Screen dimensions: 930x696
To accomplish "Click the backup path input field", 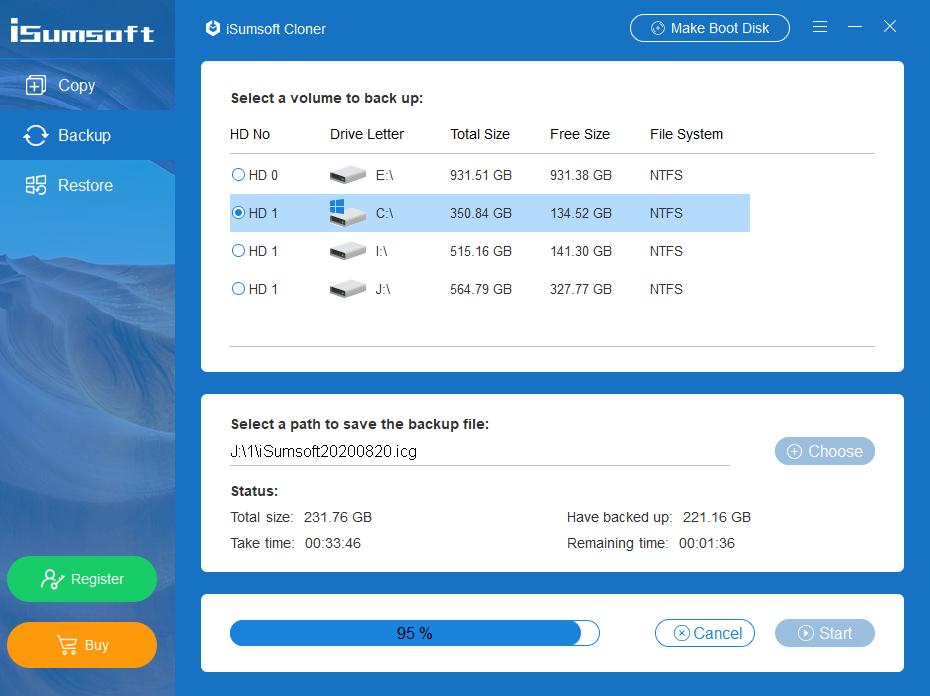I will coord(480,452).
